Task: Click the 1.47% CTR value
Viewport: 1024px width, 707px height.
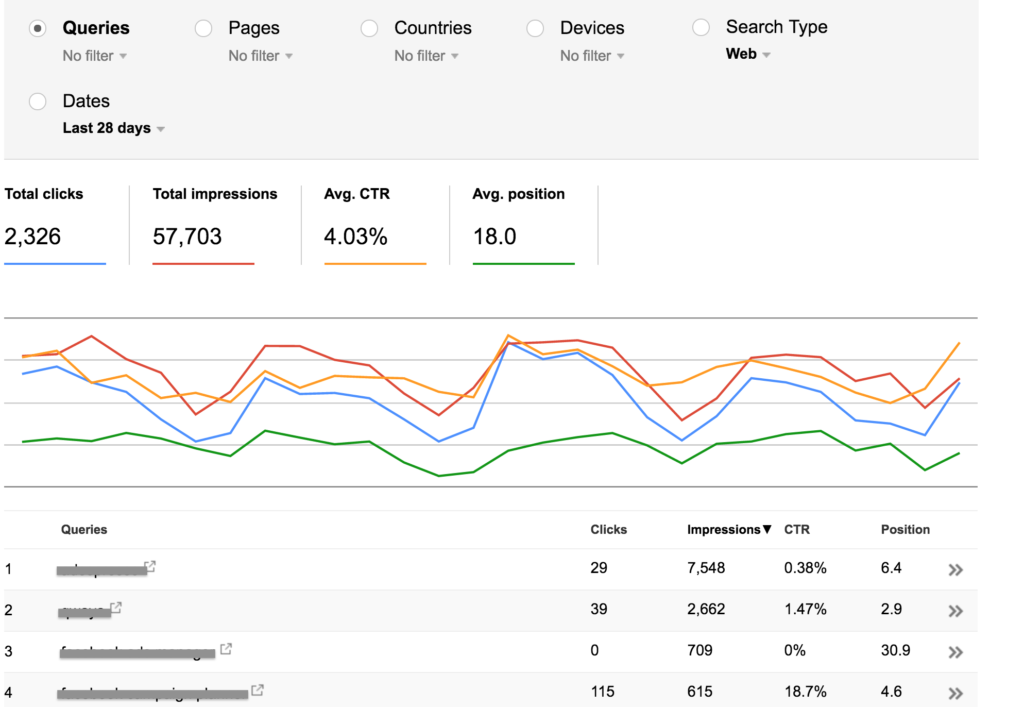Action: [x=805, y=609]
